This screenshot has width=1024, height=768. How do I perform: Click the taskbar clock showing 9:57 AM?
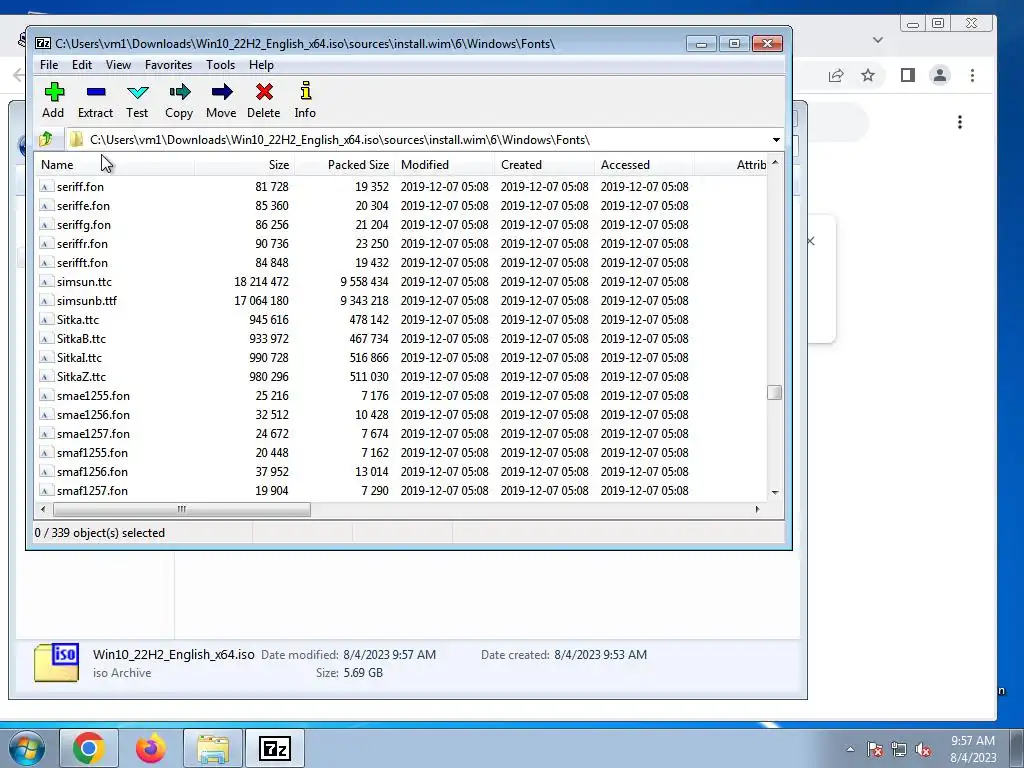point(972,748)
